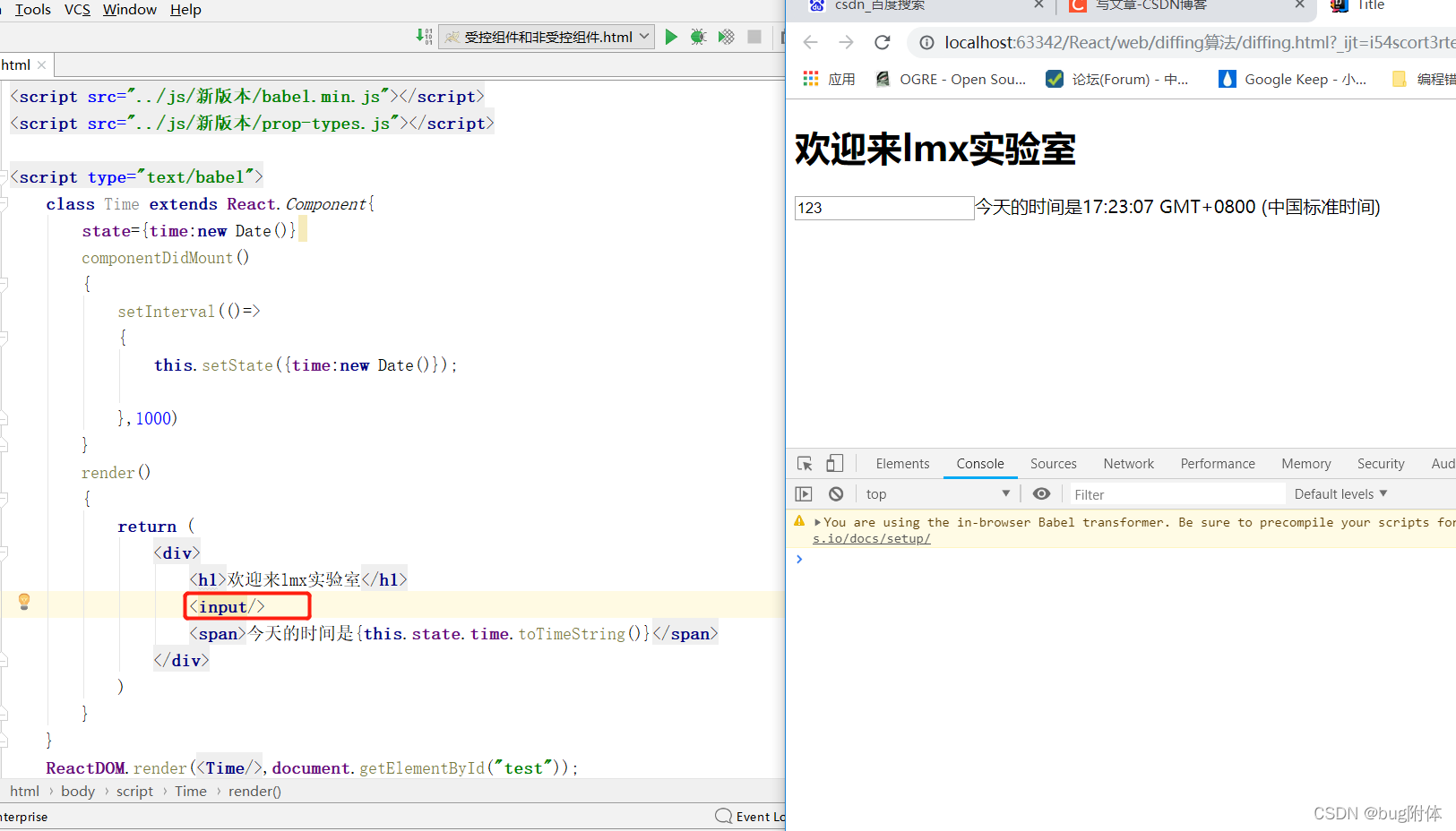Click the green Run button in IDE toolbar
This screenshot has height=831, width=1456.
click(x=671, y=37)
